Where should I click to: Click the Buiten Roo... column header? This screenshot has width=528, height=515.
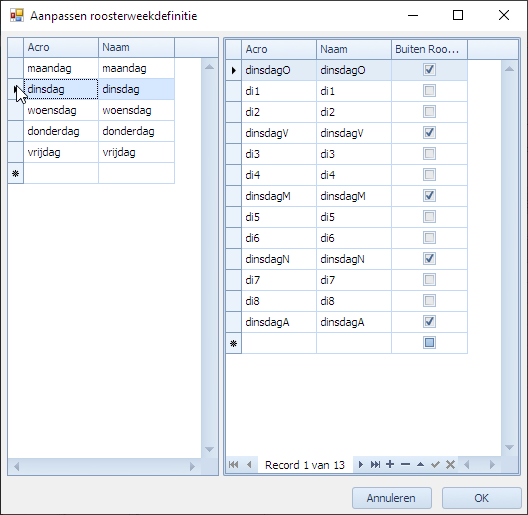[429, 49]
